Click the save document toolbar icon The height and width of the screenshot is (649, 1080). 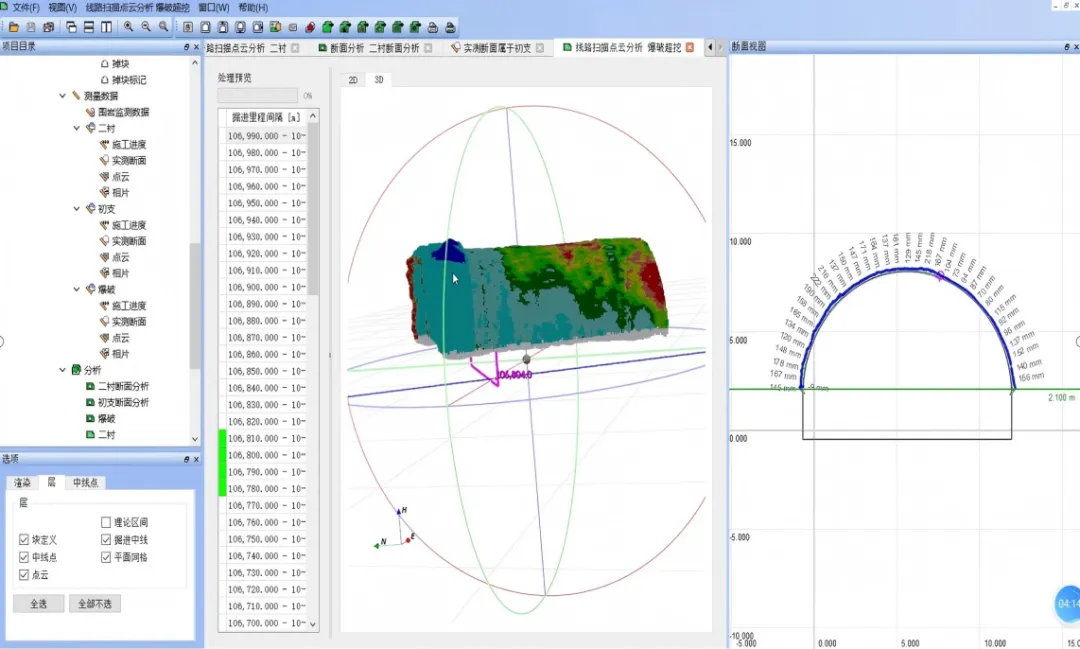coord(31,27)
